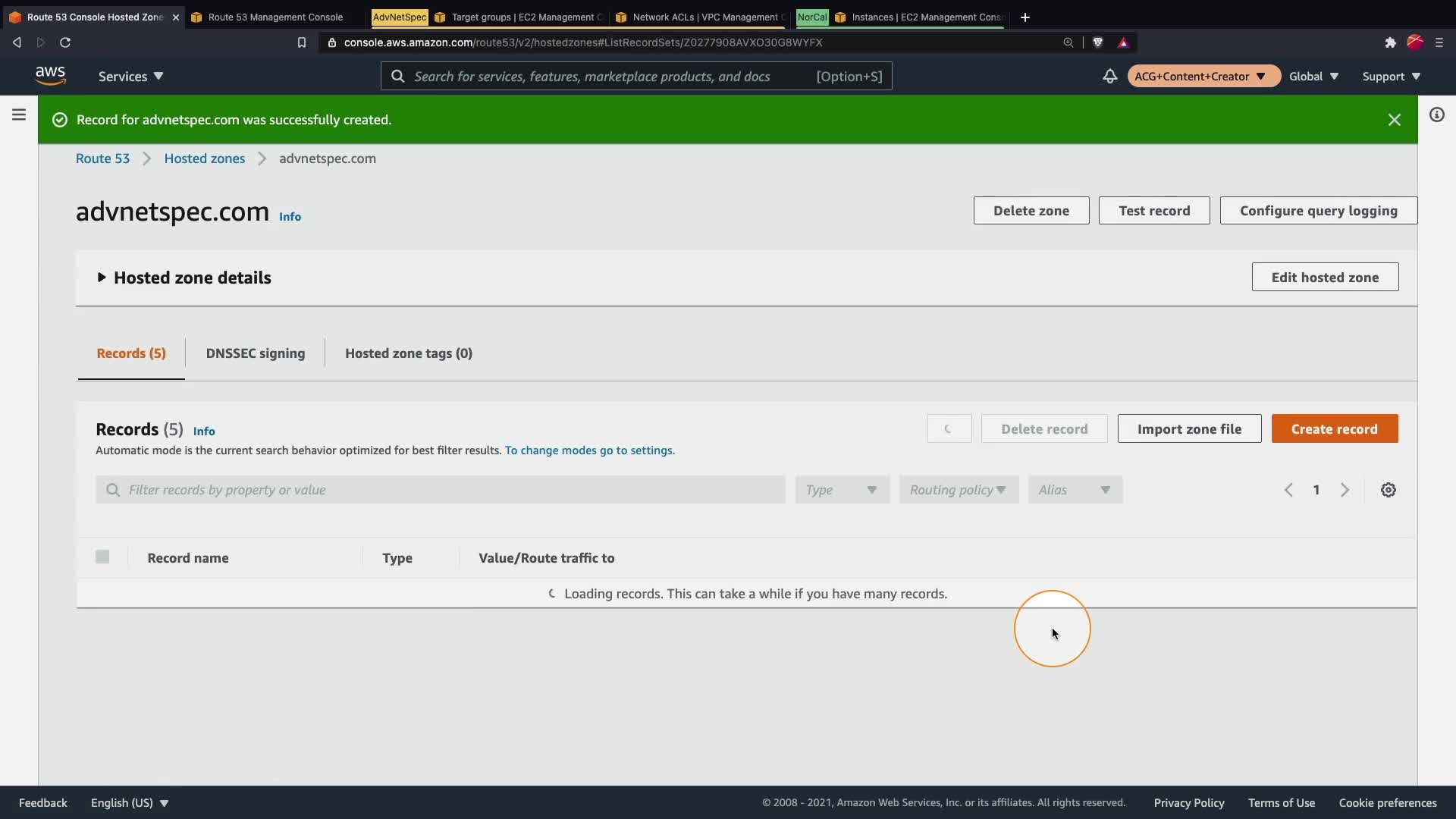Bookmark this page with bookmark icon
The height and width of the screenshot is (819, 1456).
click(x=302, y=42)
